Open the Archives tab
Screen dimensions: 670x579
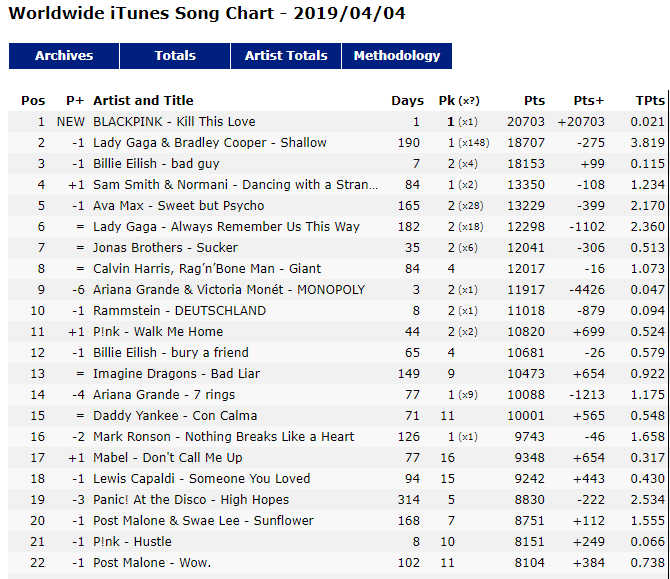pyautogui.click(x=64, y=56)
